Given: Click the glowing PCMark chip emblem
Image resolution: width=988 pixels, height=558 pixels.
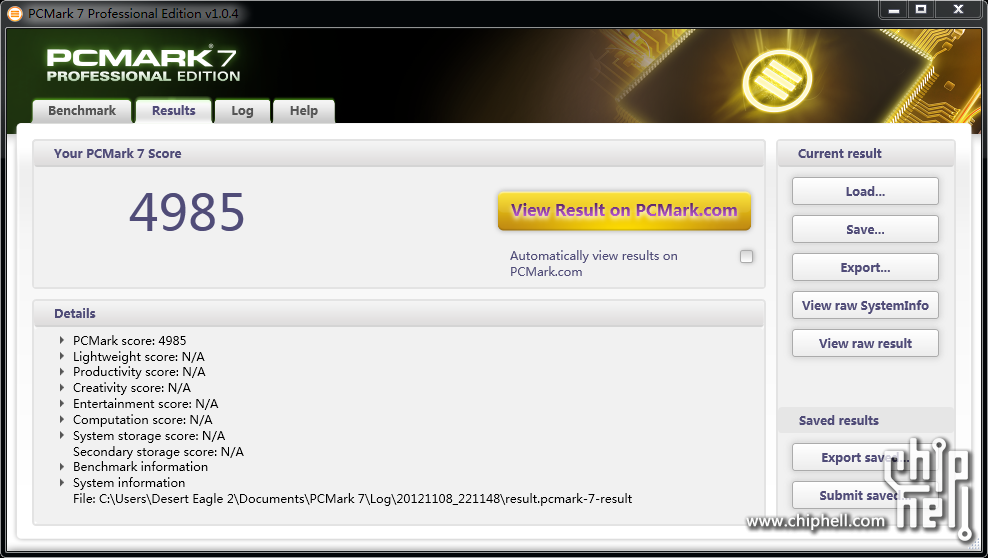Looking at the screenshot, I should [777, 81].
